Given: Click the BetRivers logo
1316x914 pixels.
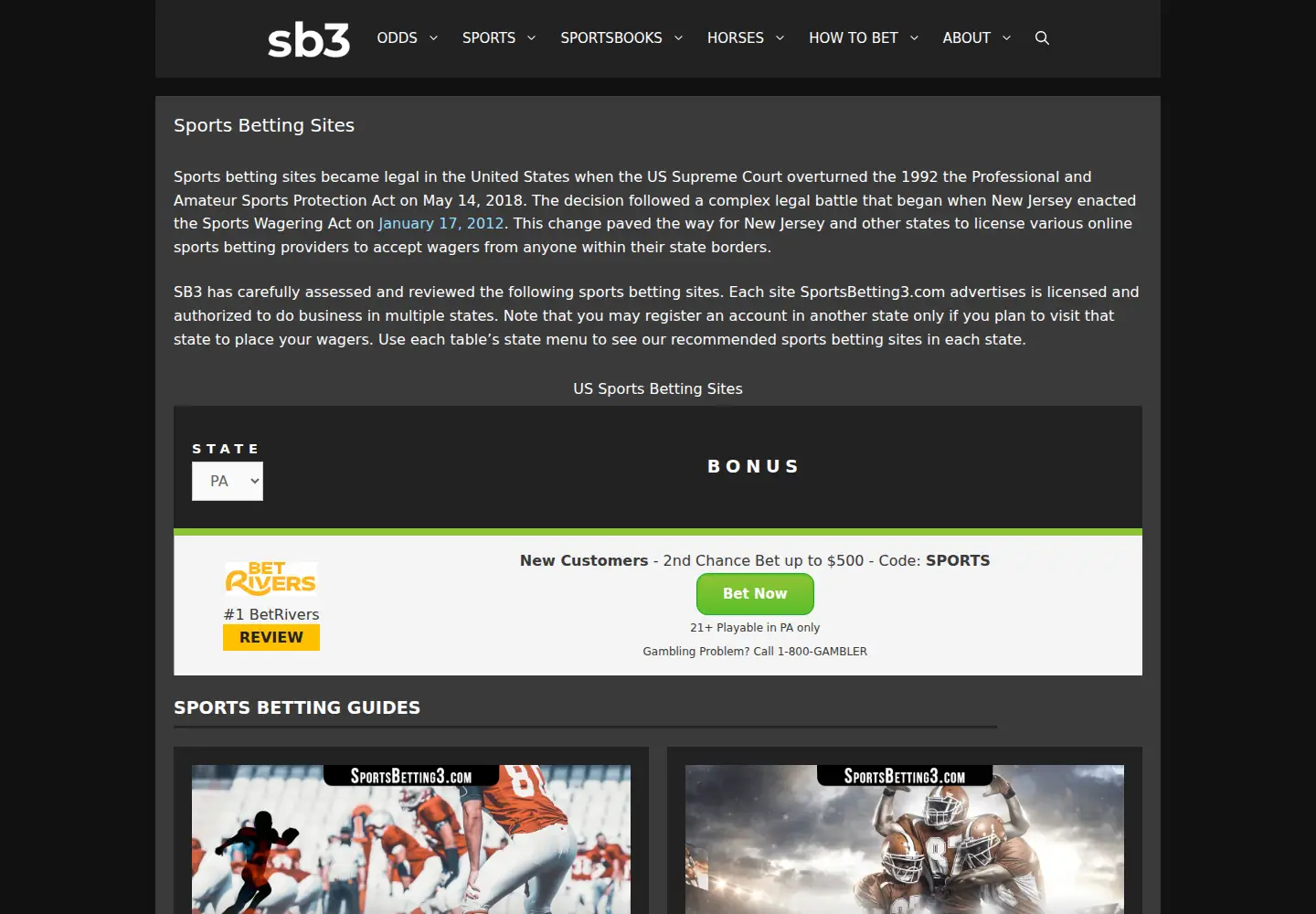Looking at the screenshot, I should pyautogui.click(x=271, y=579).
